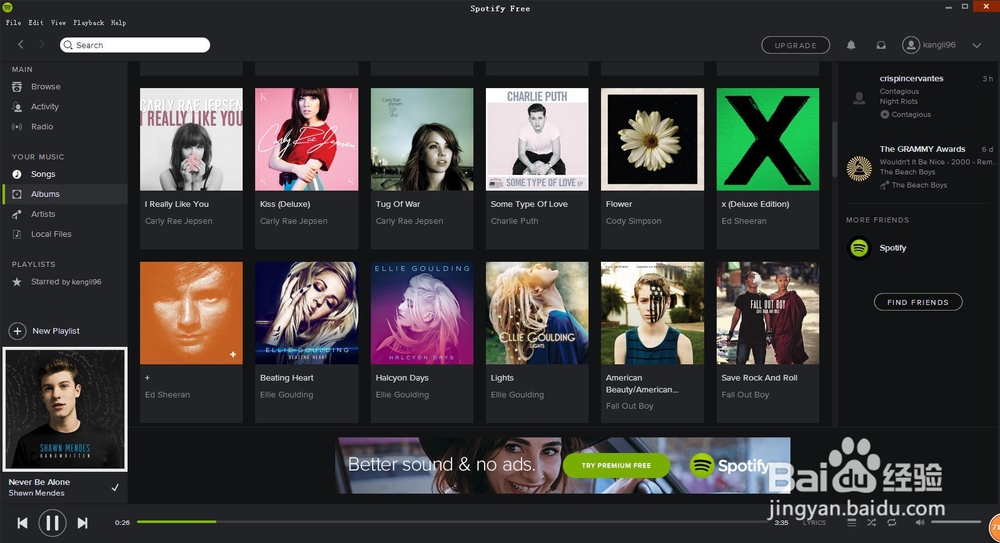Open x (Deluxe Edition) album cover
The height and width of the screenshot is (543, 1000).
(x=768, y=139)
